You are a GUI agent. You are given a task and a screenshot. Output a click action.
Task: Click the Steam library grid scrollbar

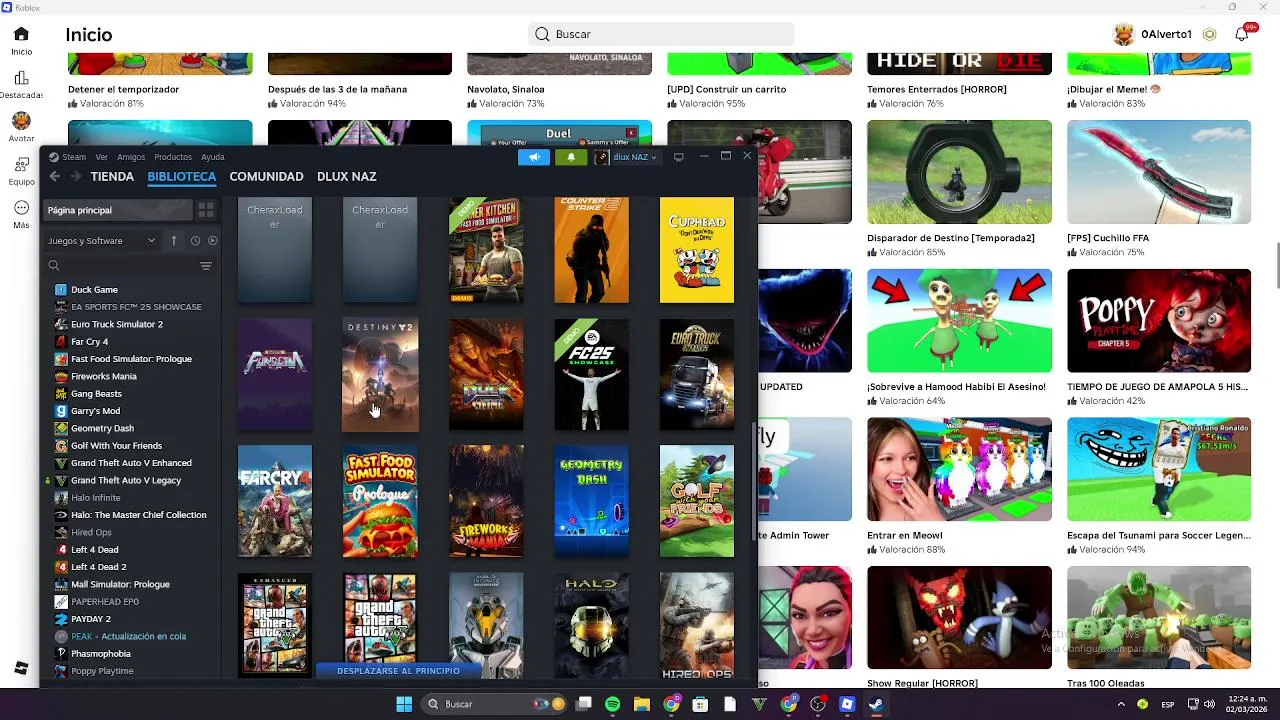click(754, 480)
